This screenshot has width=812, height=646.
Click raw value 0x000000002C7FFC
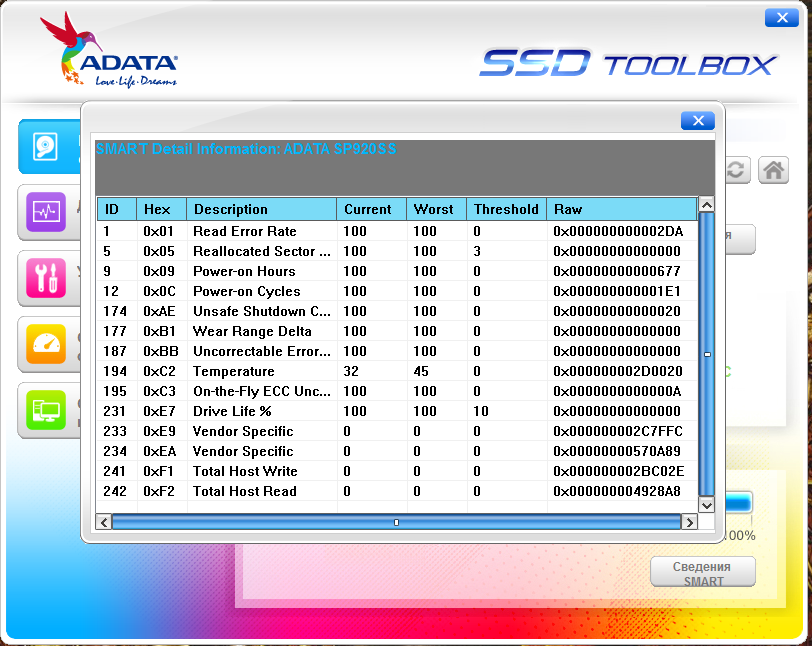(618, 431)
